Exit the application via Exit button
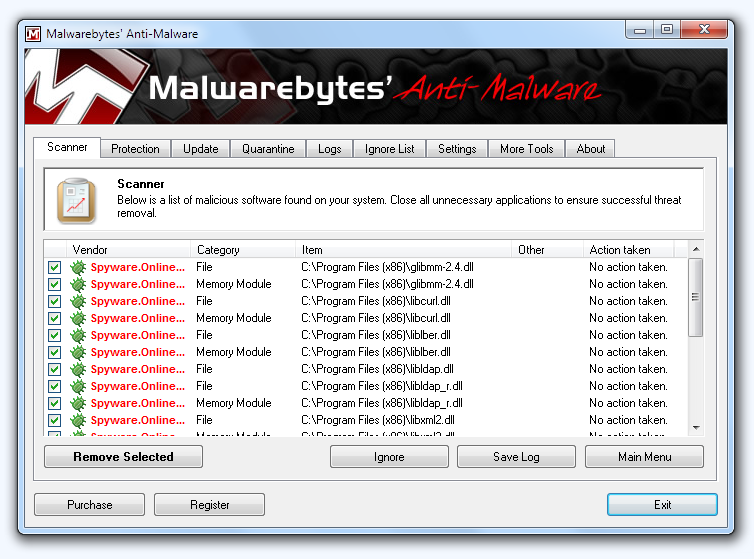 (662, 505)
